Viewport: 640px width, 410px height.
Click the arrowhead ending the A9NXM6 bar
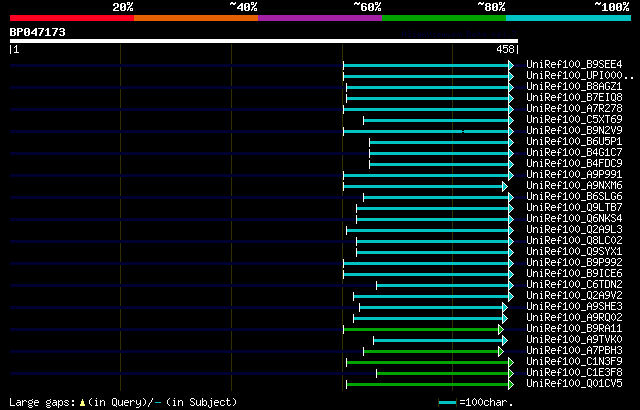point(505,186)
